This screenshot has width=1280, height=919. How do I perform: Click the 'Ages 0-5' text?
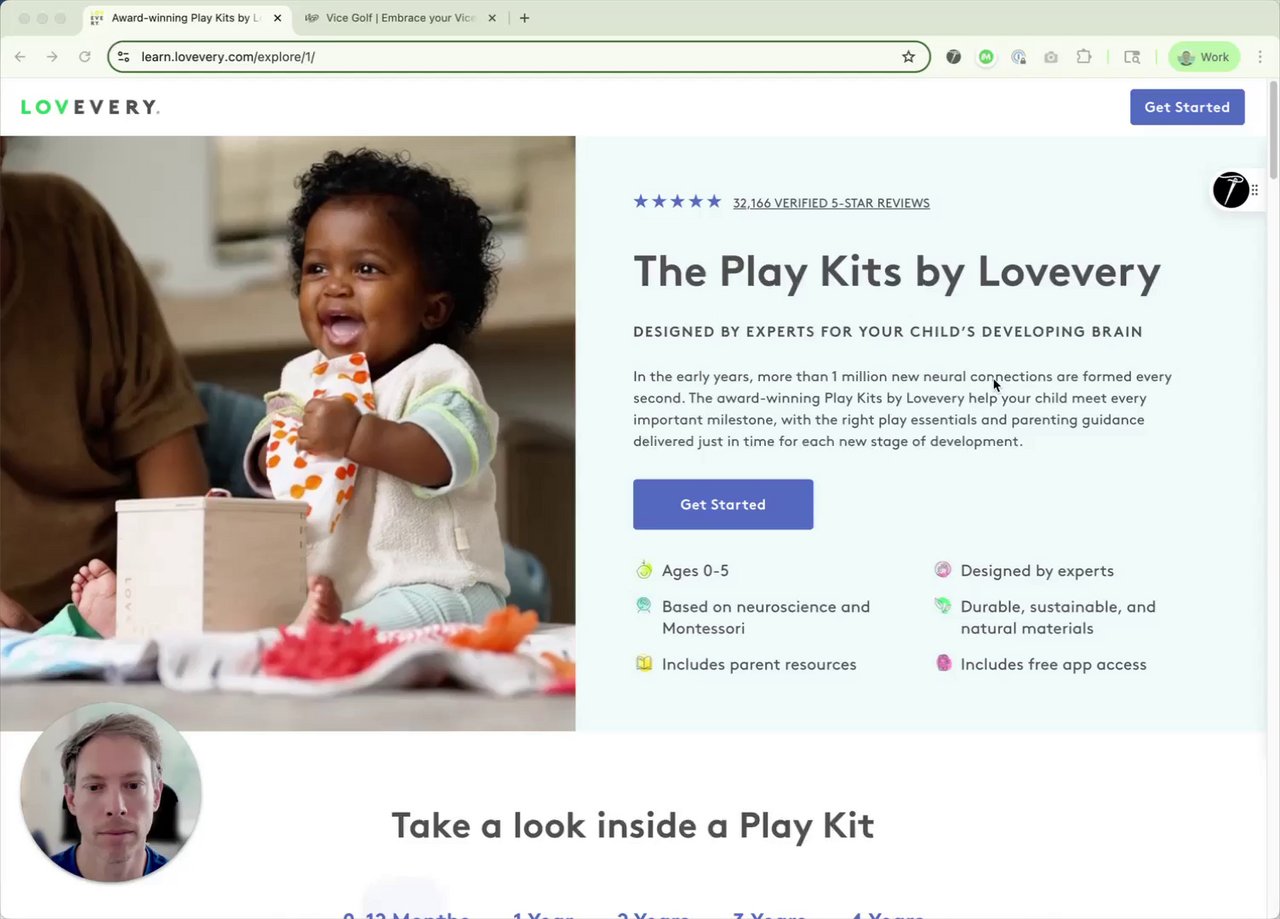[695, 571]
